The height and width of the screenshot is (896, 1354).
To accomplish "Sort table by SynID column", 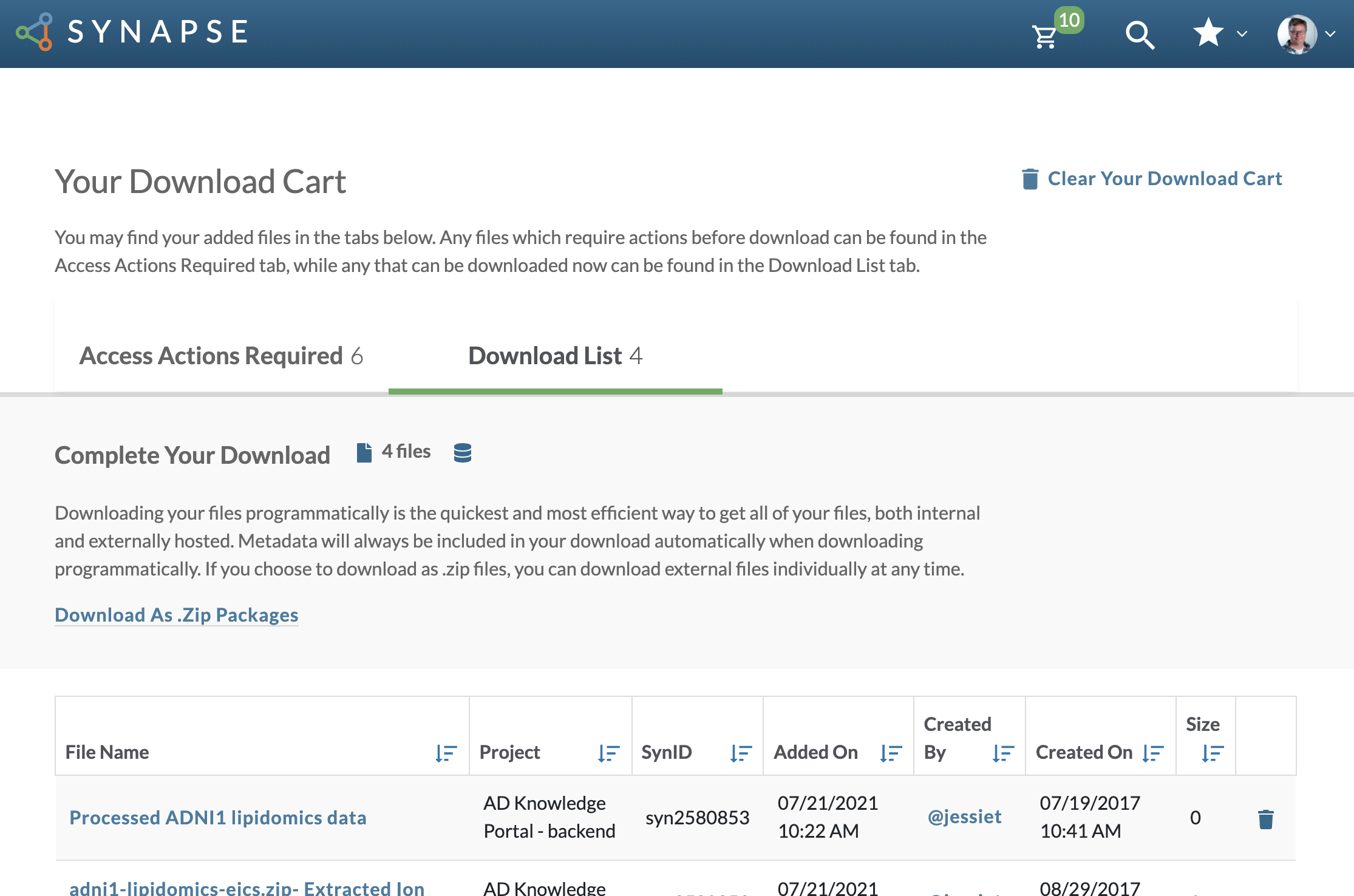I will tap(741, 753).
